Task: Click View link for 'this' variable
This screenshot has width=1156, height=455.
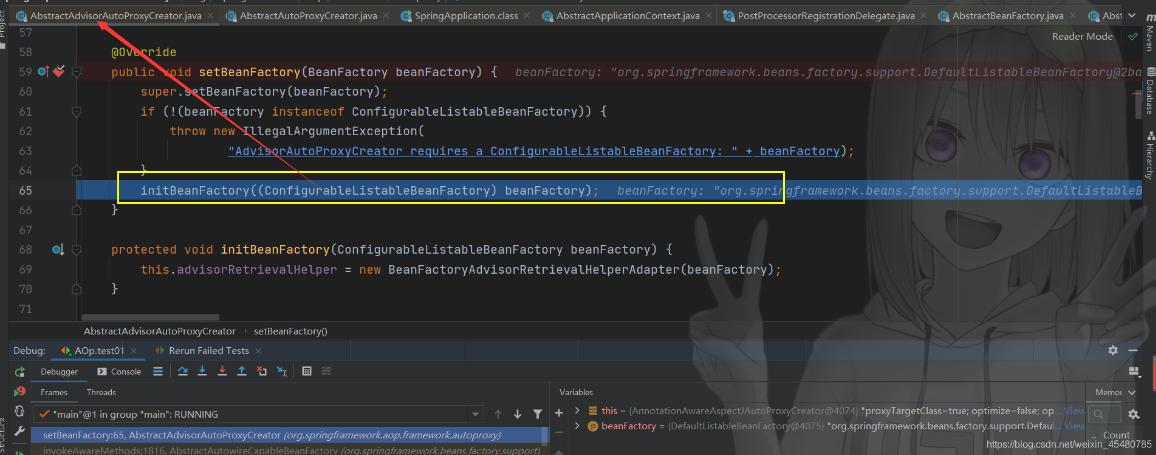Action: (x=1074, y=411)
